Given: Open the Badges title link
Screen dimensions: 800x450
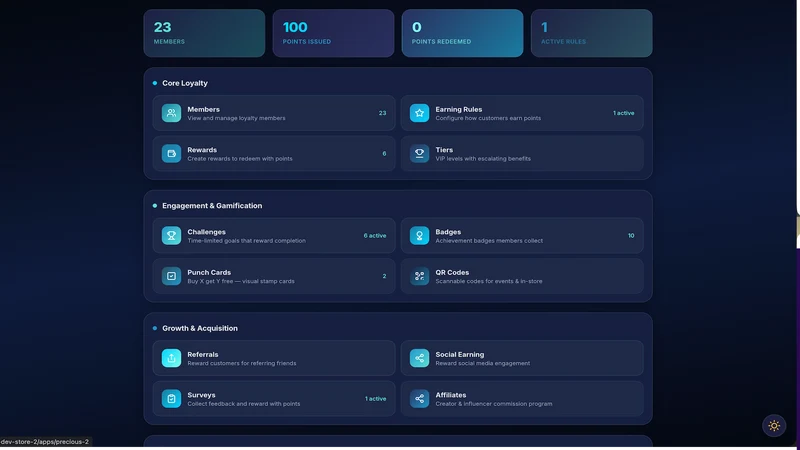Looking at the screenshot, I should (x=448, y=232).
